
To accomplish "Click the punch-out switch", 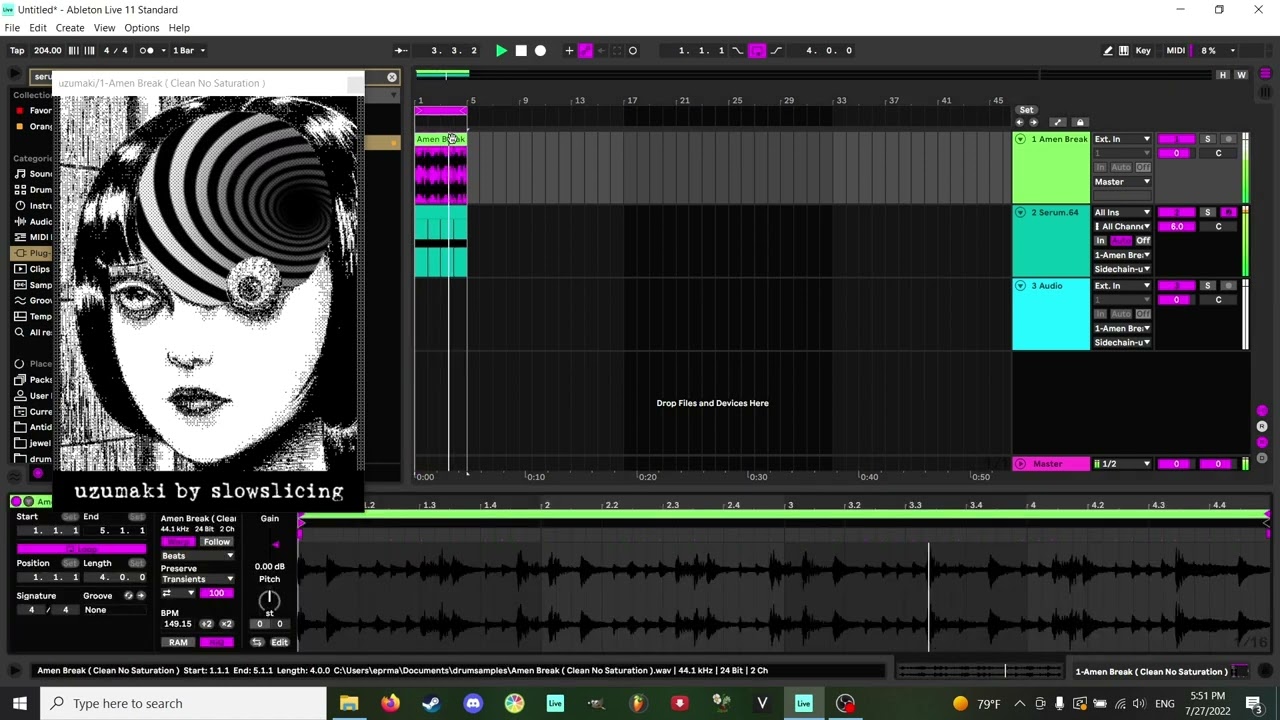I will (x=776, y=50).
